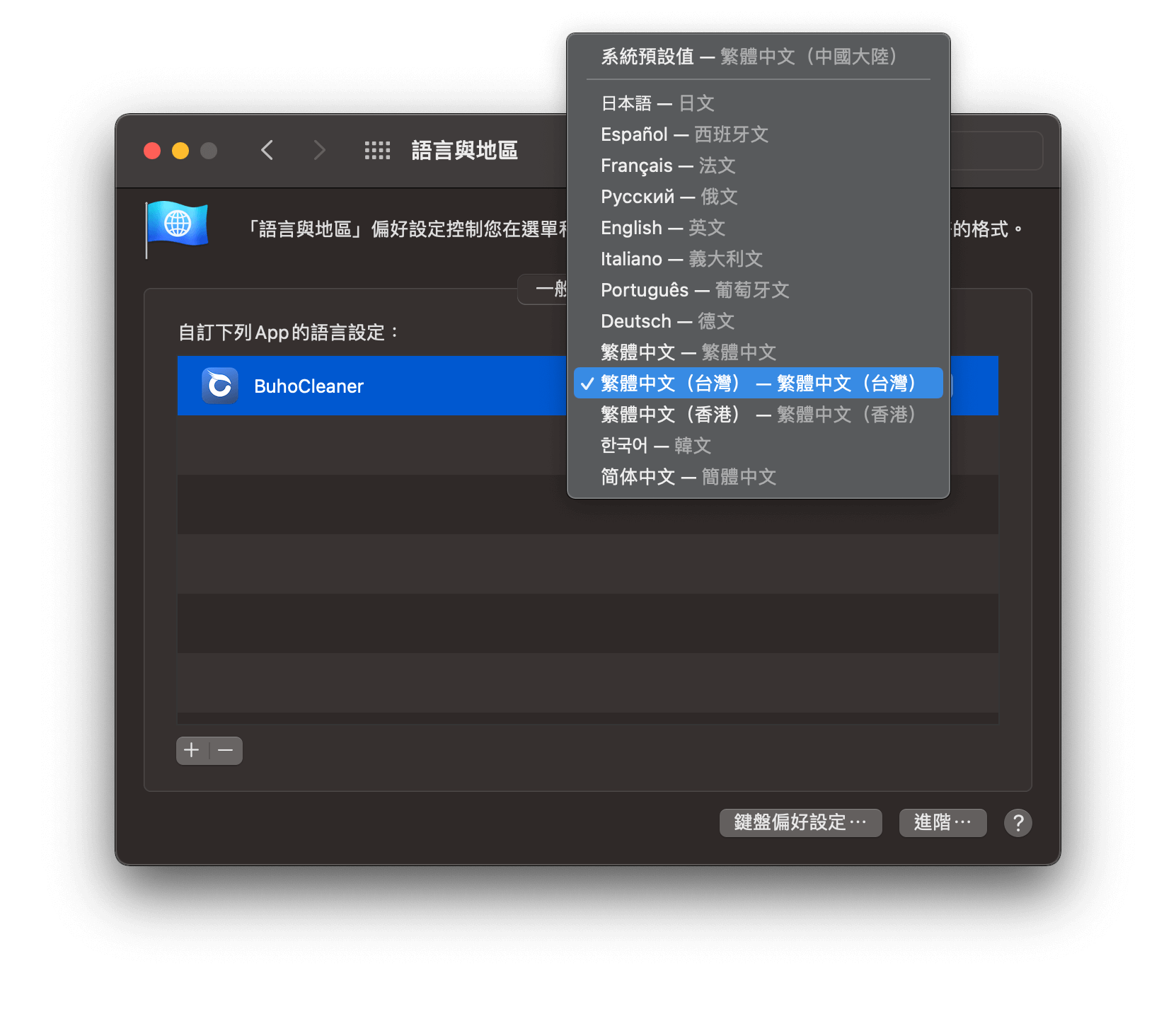Select 한국어 — 韓文
1176x1031 pixels.
pyautogui.click(x=759, y=446)
